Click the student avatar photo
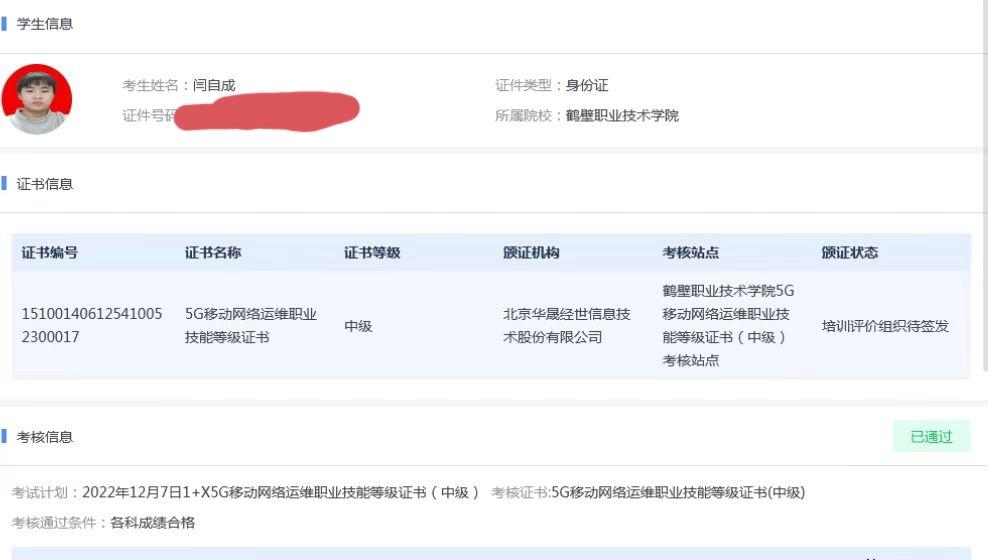Image resolution: width=988 pixels, height=560 pixels. [x=37, y=100]
